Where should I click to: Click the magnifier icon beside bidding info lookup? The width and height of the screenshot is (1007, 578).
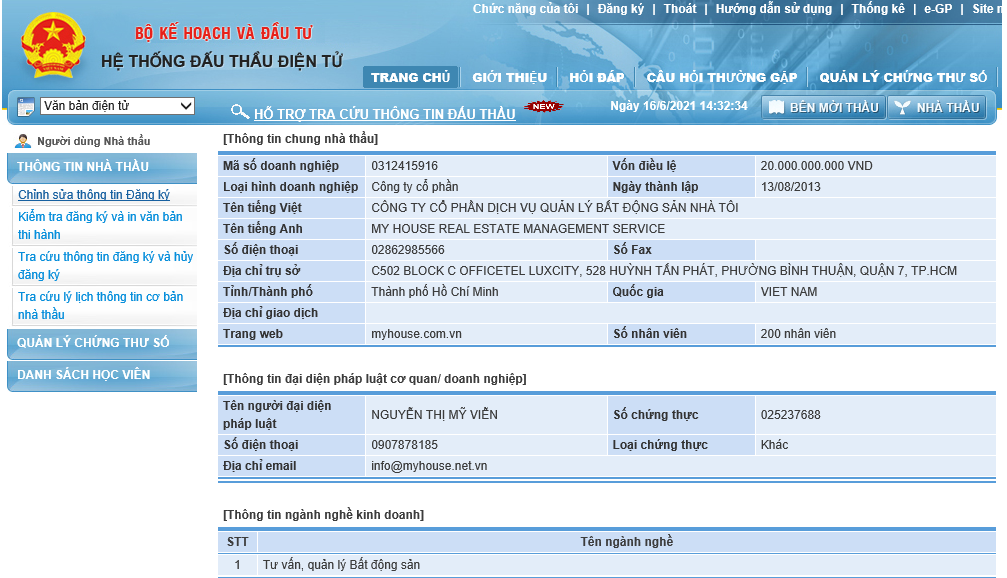[240, 112]
